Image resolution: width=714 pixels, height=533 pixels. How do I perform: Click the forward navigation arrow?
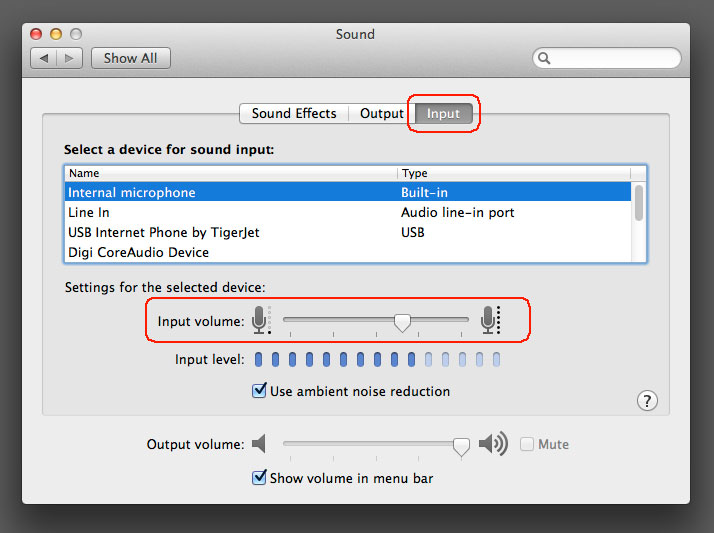[69, 58]
